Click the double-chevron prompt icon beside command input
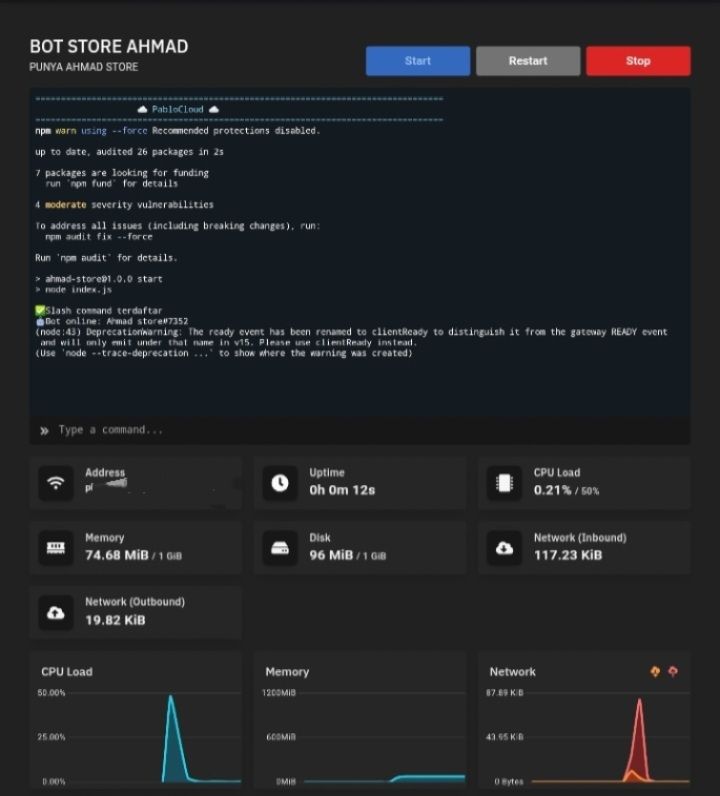Image resolution: width=720 pixels, height=796 pixels. 44,431
